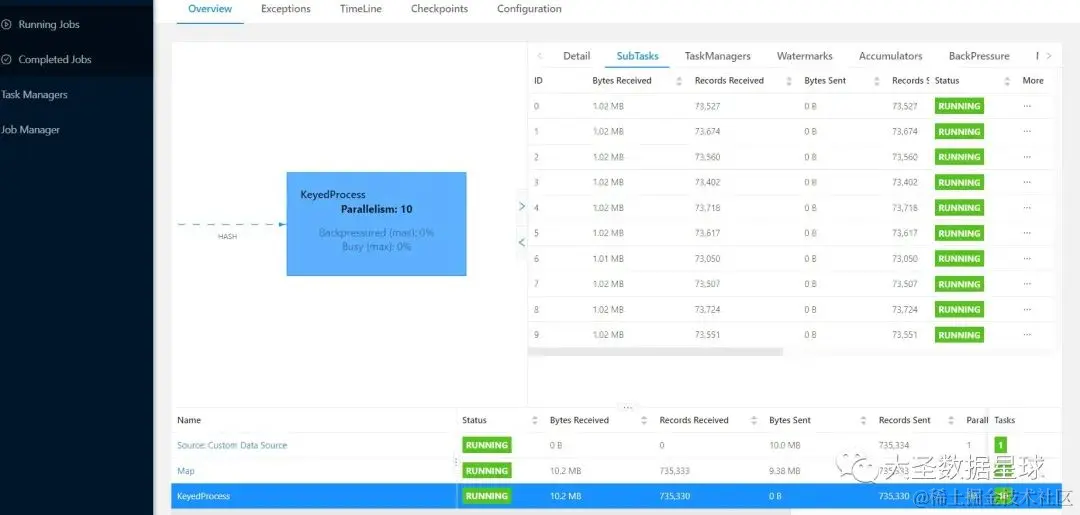This screenshot has width=1080, height=515.
Task: Click 9.38 MB Bytes Sent value
Action: click(x=785, y=471)
